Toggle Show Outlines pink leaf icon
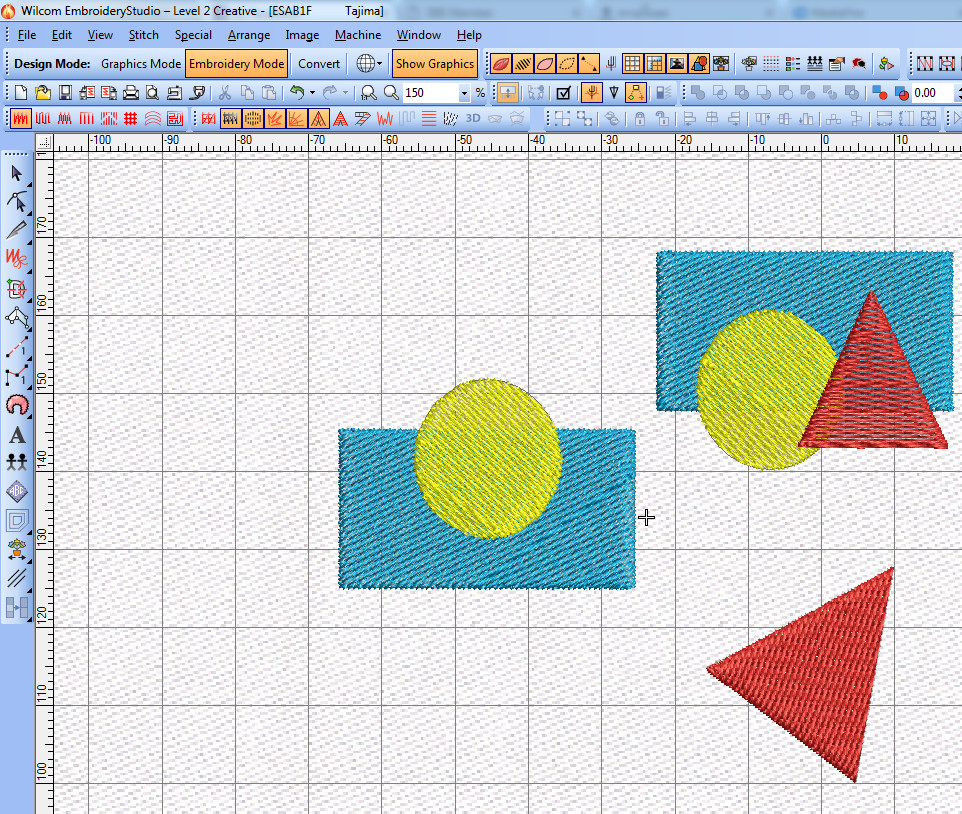962x814 pixels. point(544,64)
